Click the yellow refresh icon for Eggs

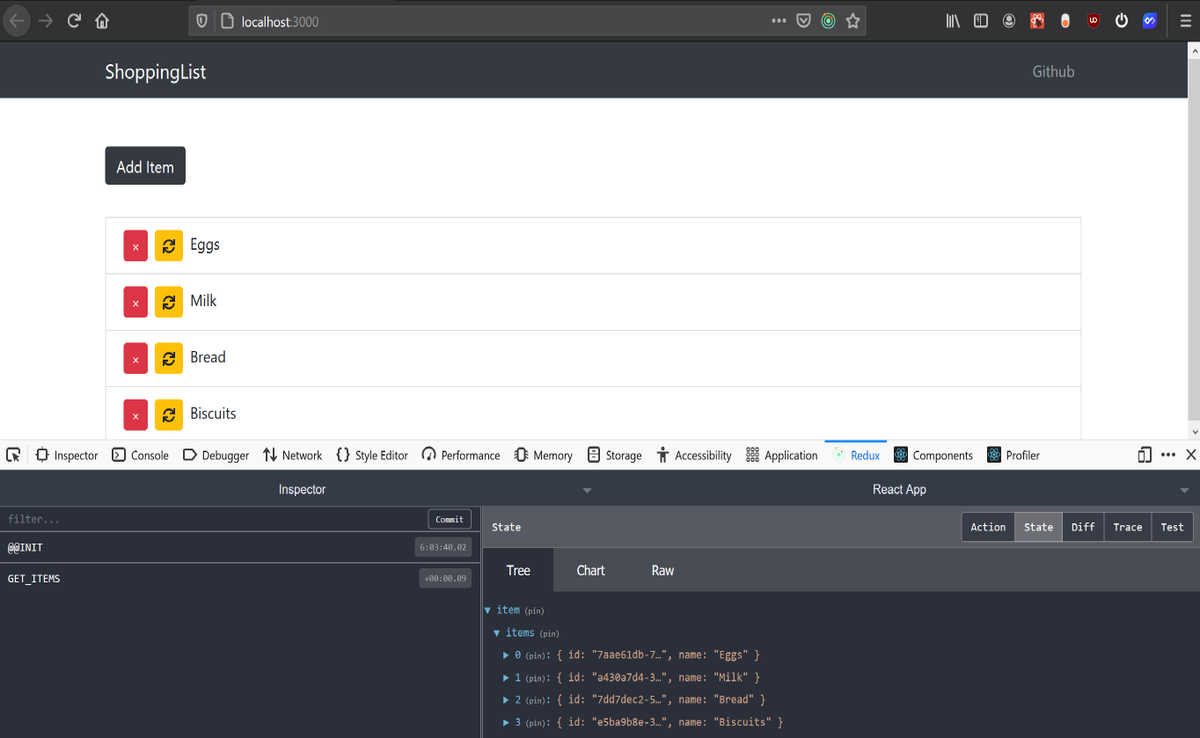click(169, 246)
